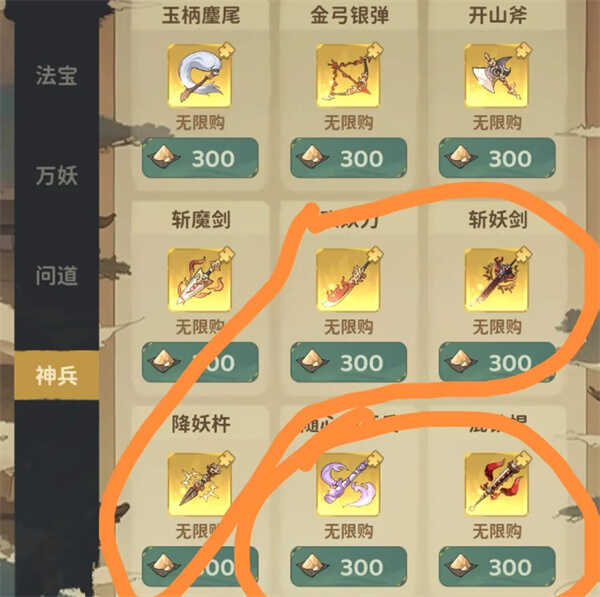Buy 金弓银弹 with the 300 button
The height and width of the screenshot is (597, 600).
[x=349, y=158]
